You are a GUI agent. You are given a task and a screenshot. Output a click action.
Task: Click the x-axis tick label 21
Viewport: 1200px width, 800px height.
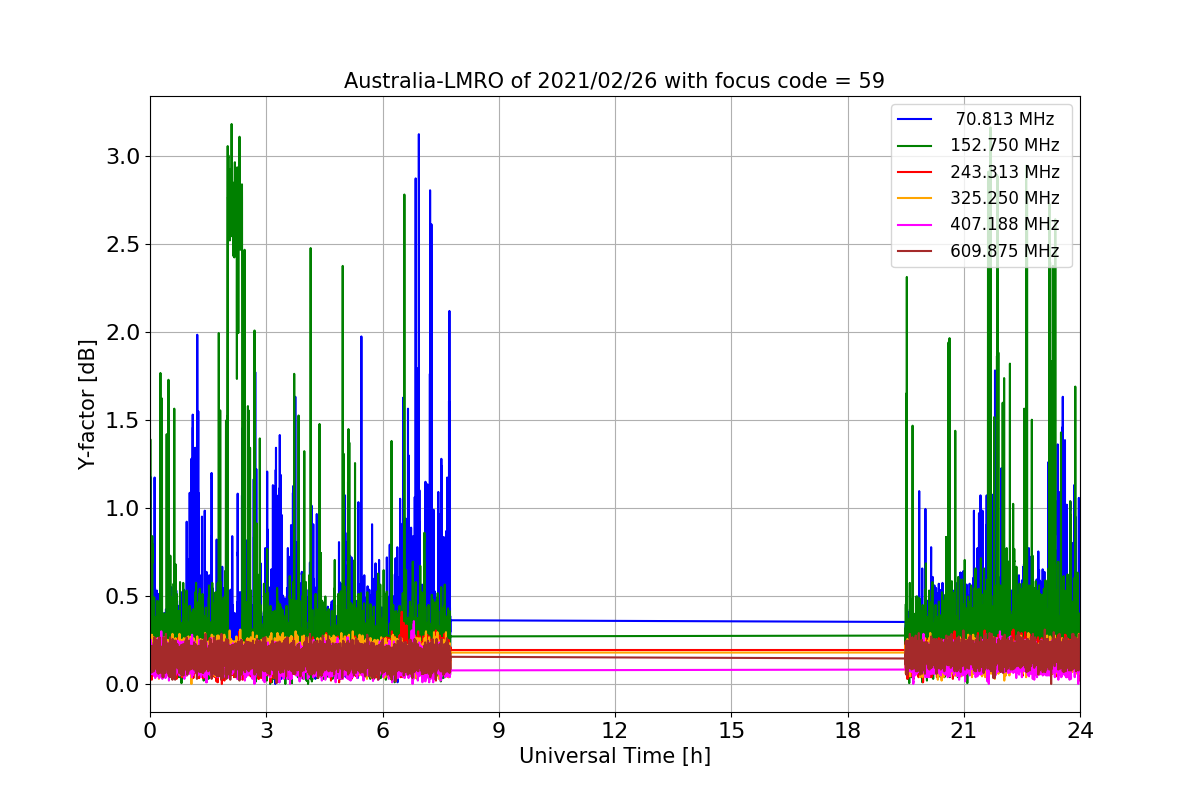coord(963,730)
